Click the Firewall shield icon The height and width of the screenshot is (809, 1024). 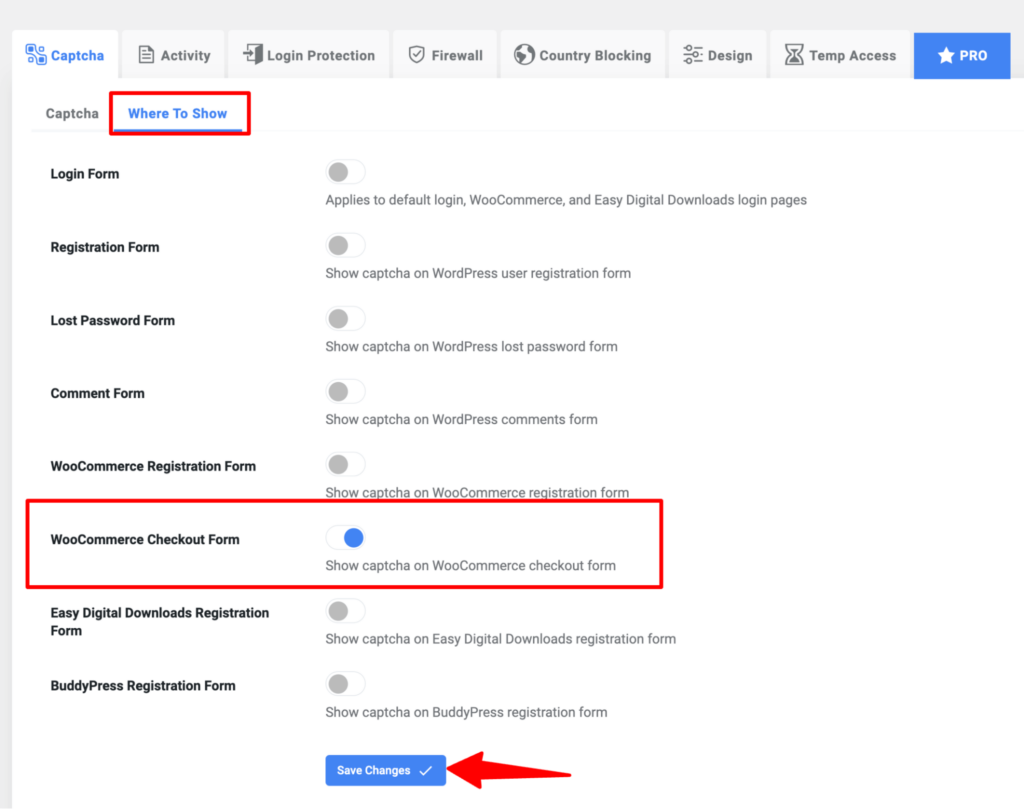click(417, 55)
